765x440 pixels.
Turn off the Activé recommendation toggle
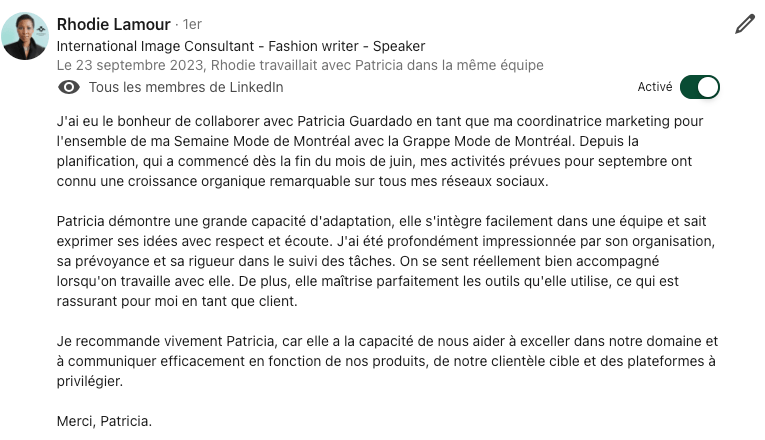click(699, 87)
